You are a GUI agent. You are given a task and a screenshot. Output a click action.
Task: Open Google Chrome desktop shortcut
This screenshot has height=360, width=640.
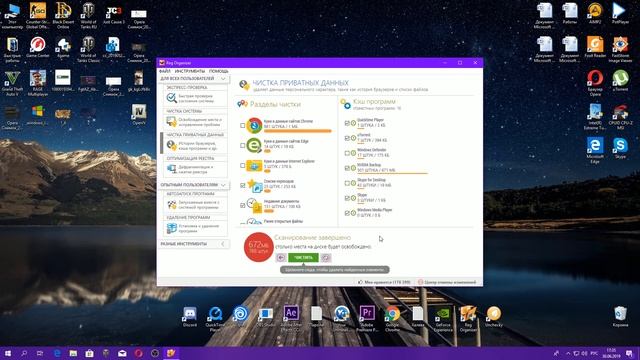pyautogui.click(x=392, y=318)
